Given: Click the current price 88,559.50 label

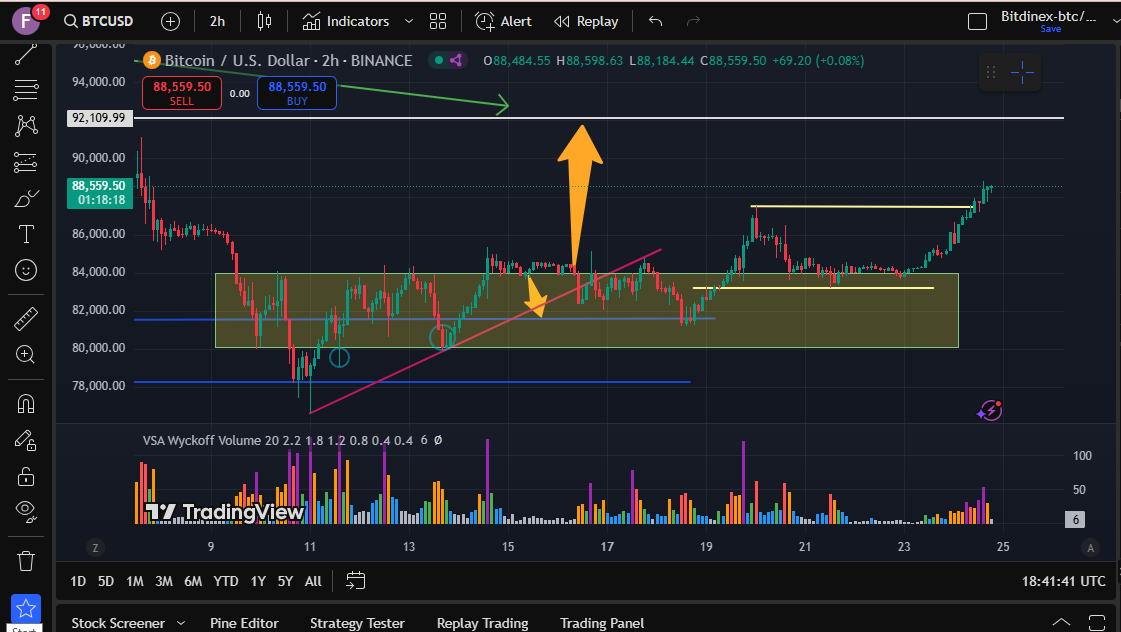Looking at the screenshot, I should pyautogui.click(x=99, y=193).
